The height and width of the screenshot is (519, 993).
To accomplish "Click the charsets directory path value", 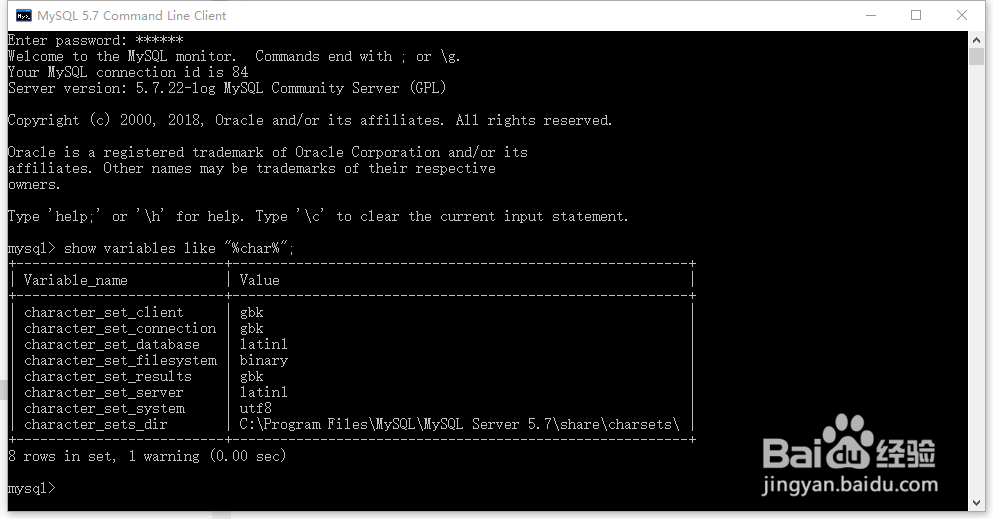I will tap(459, 424).
